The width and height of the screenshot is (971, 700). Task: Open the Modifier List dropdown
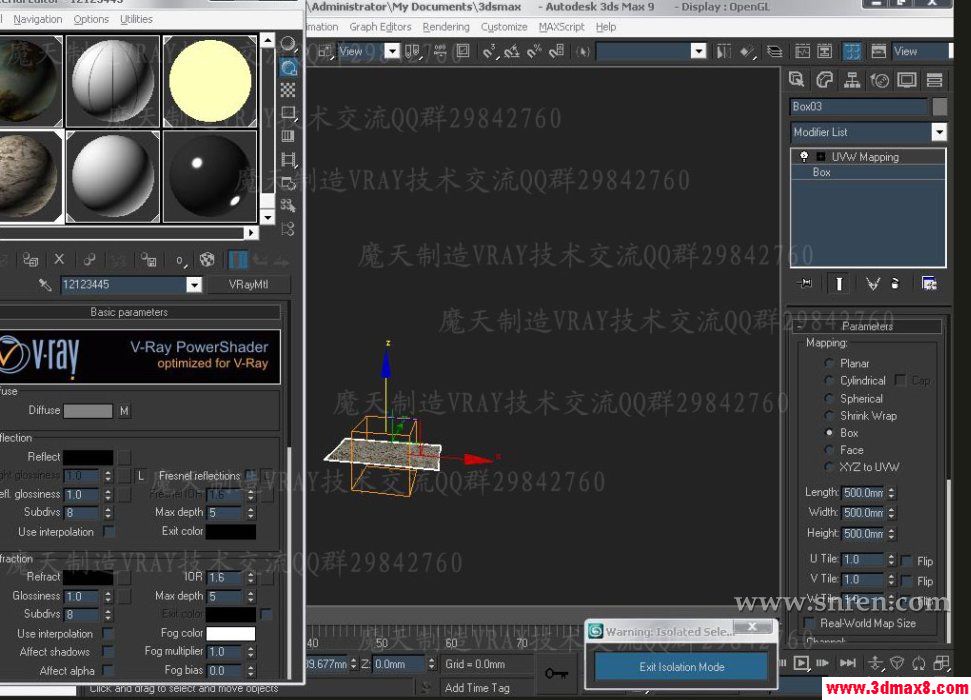click(x=937, y=131)
